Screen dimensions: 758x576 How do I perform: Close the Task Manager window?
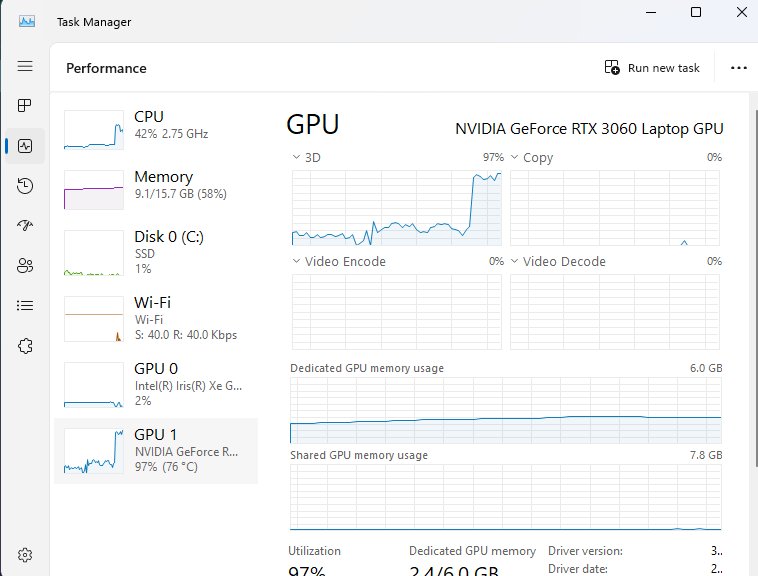point(742,12)
